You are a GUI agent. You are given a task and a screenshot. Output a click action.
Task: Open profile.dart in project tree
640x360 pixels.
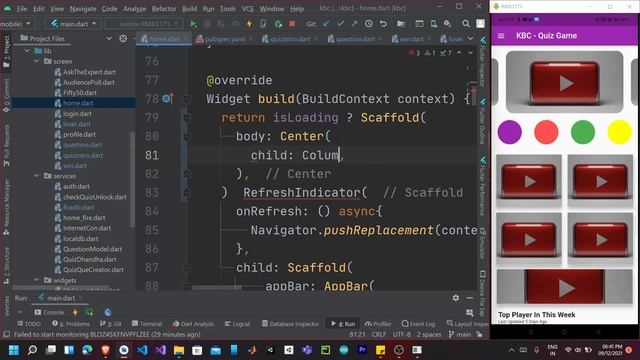[x=79, y=134]
